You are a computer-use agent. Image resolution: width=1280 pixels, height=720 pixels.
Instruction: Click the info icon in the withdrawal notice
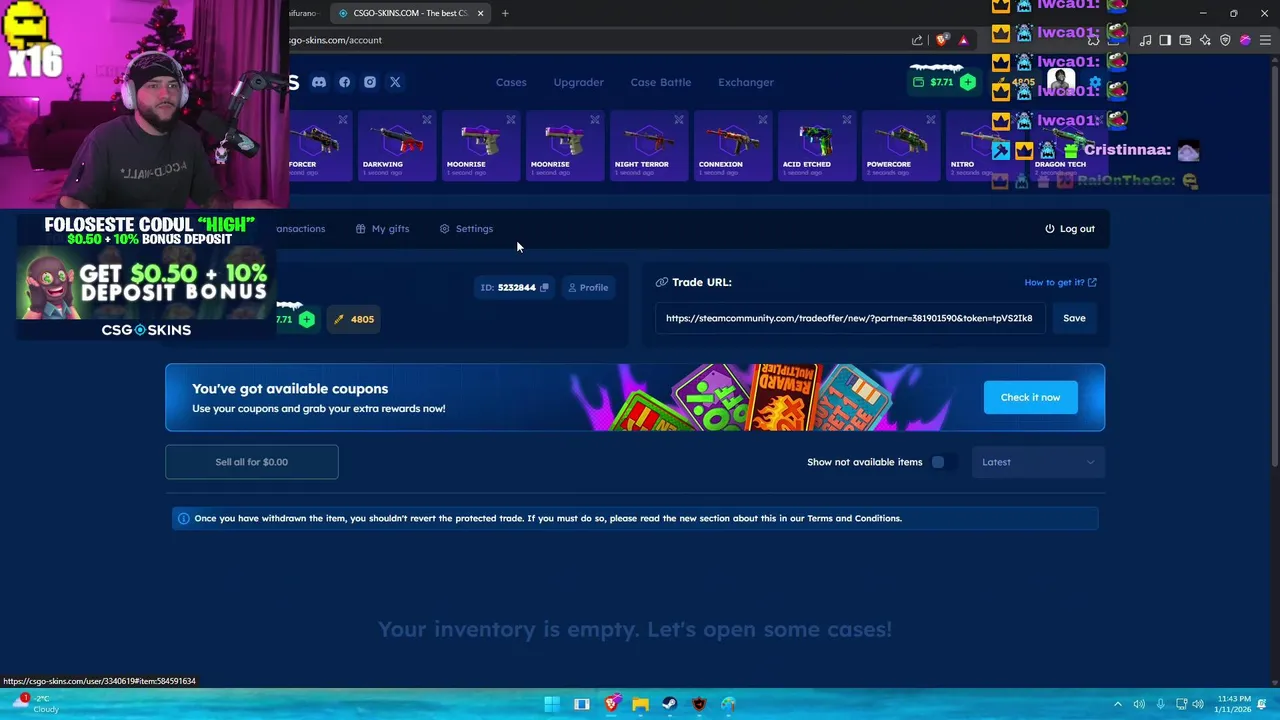tap(183, 518)
